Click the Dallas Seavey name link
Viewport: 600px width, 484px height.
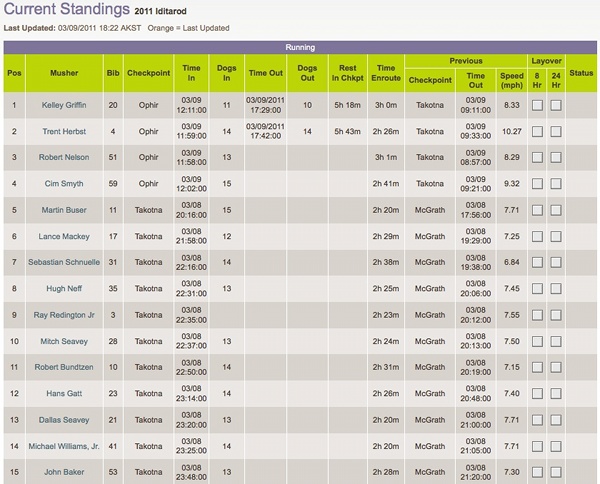tap(64, 420)
